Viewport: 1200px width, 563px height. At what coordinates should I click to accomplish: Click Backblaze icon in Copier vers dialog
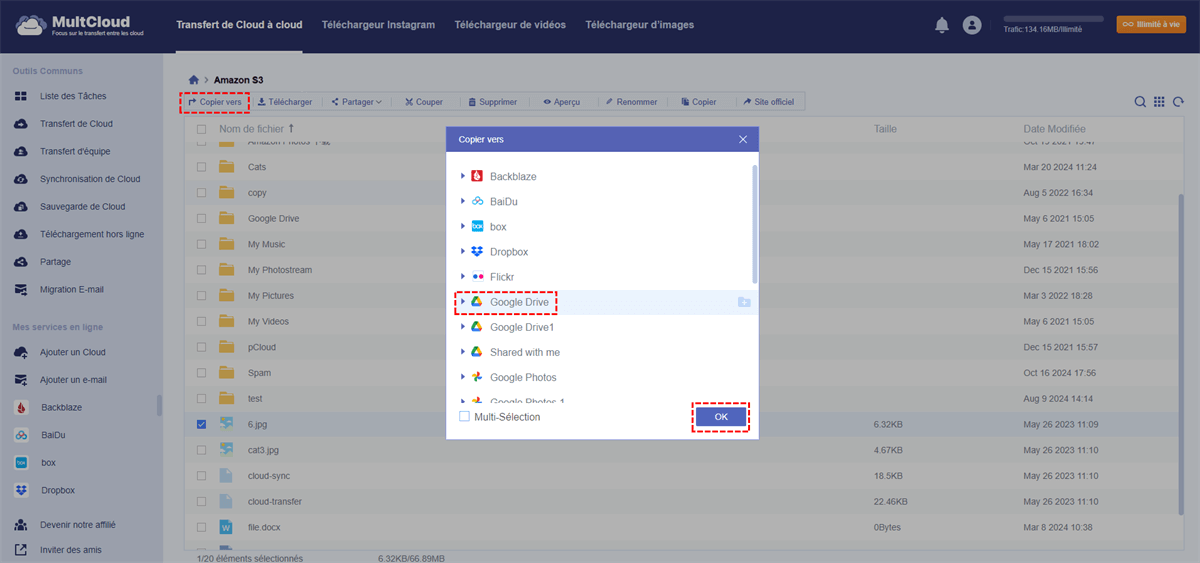click(478, 176)
